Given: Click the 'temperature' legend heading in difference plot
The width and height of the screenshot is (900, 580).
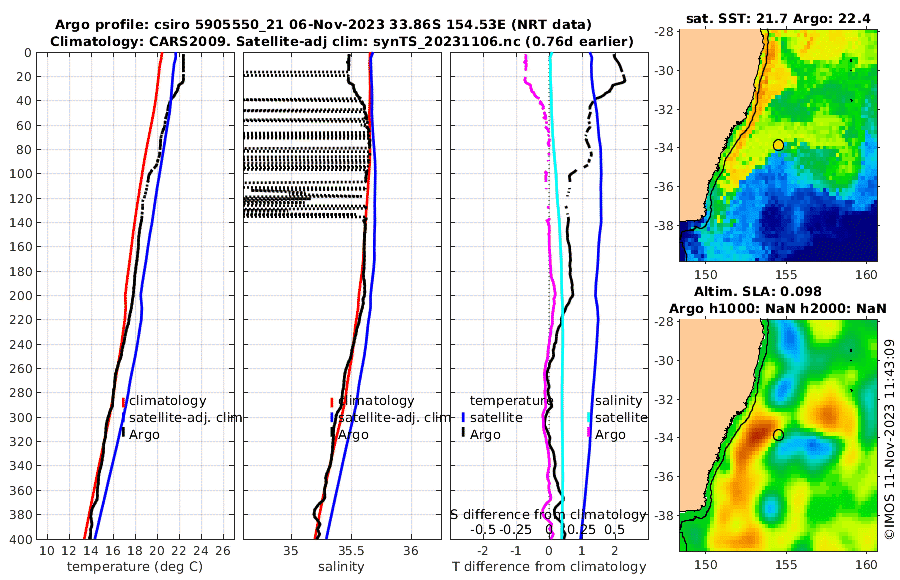Looking at the screenshot, I should click(x=511, y=401).
